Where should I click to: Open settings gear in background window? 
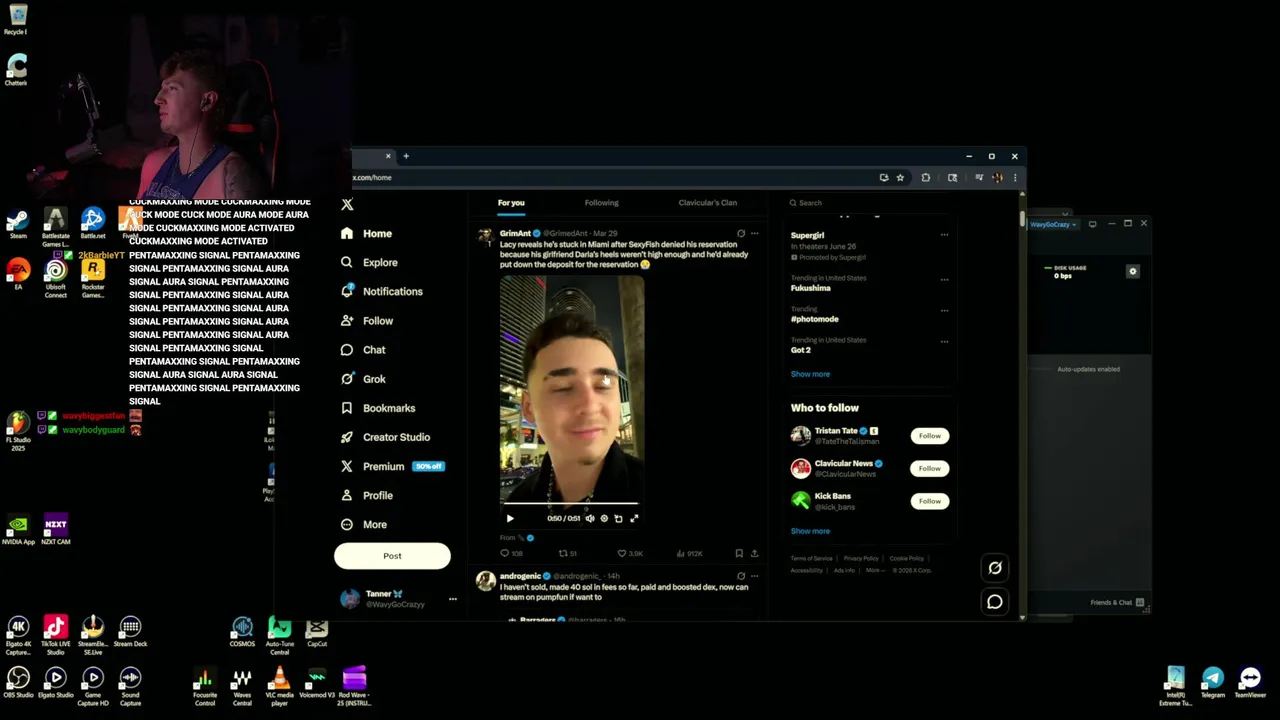pos(1133,271)
